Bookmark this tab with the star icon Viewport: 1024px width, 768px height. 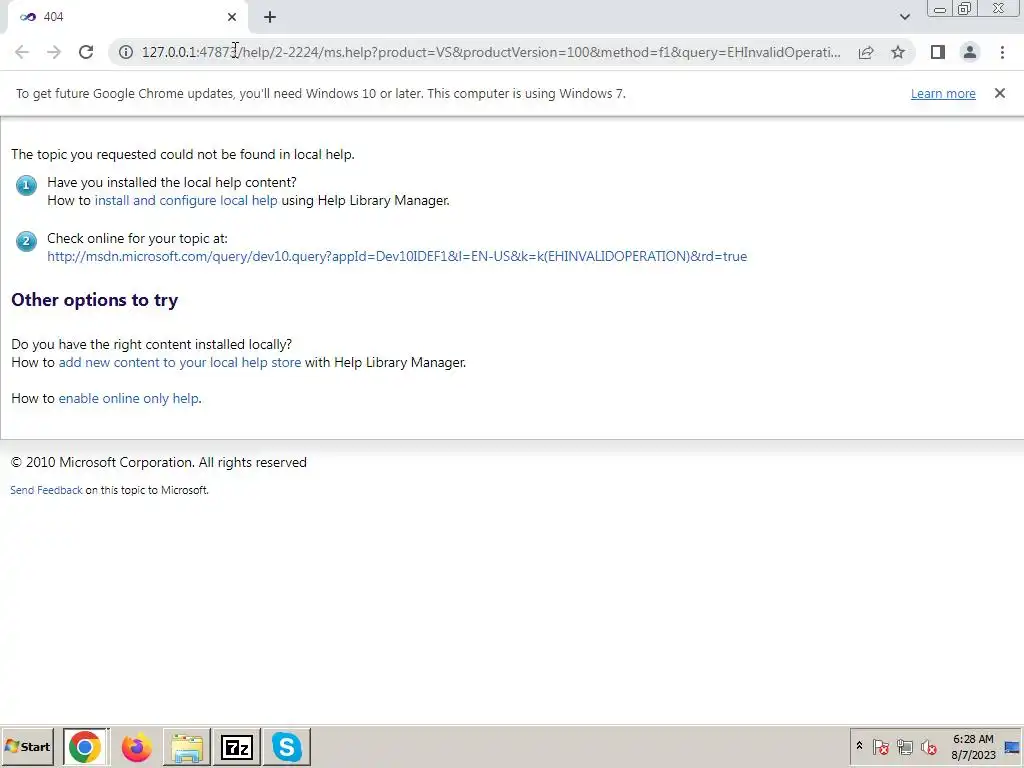(898, 52)
